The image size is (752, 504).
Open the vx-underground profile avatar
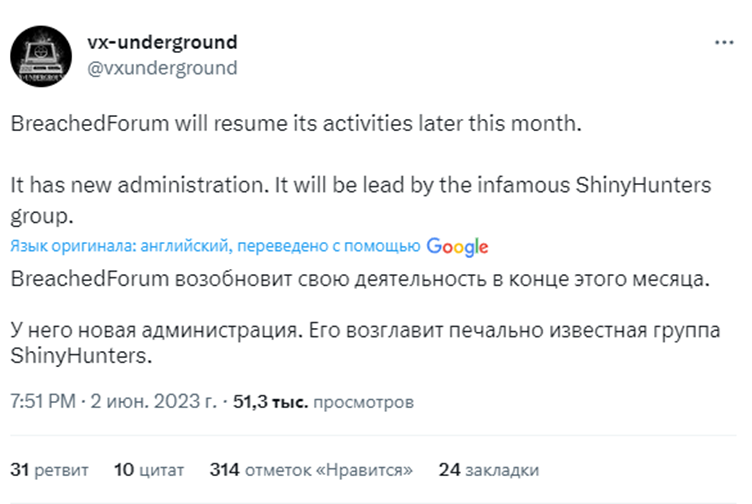41,56
